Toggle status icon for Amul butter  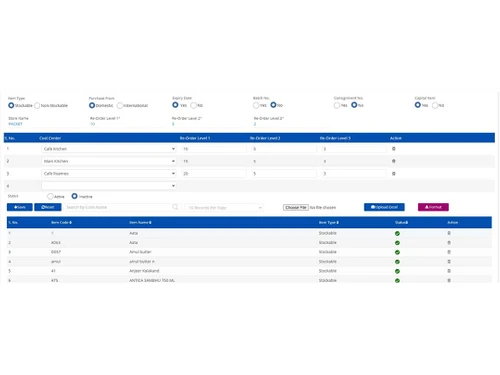click(397, 252)
